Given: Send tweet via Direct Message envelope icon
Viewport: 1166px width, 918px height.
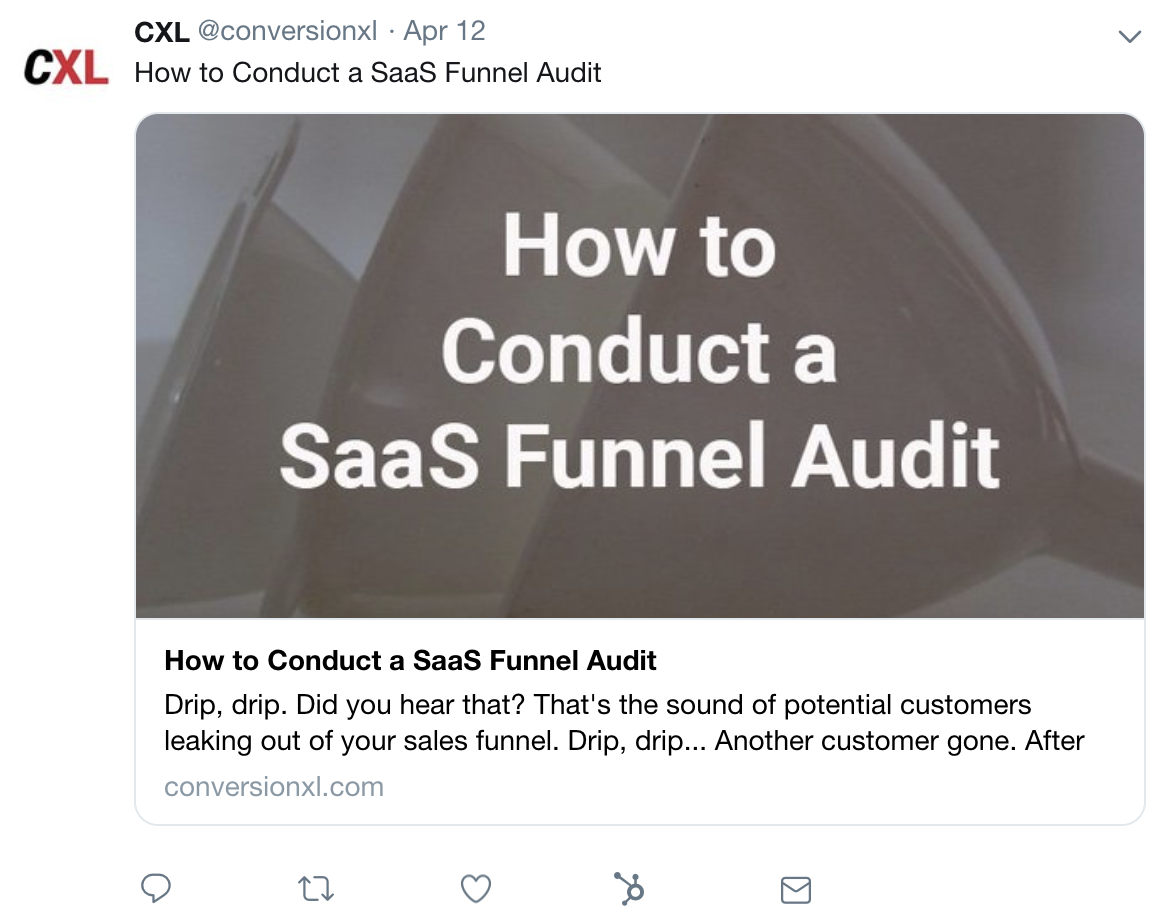Looking at the screenshot, I should coord(796,889).
